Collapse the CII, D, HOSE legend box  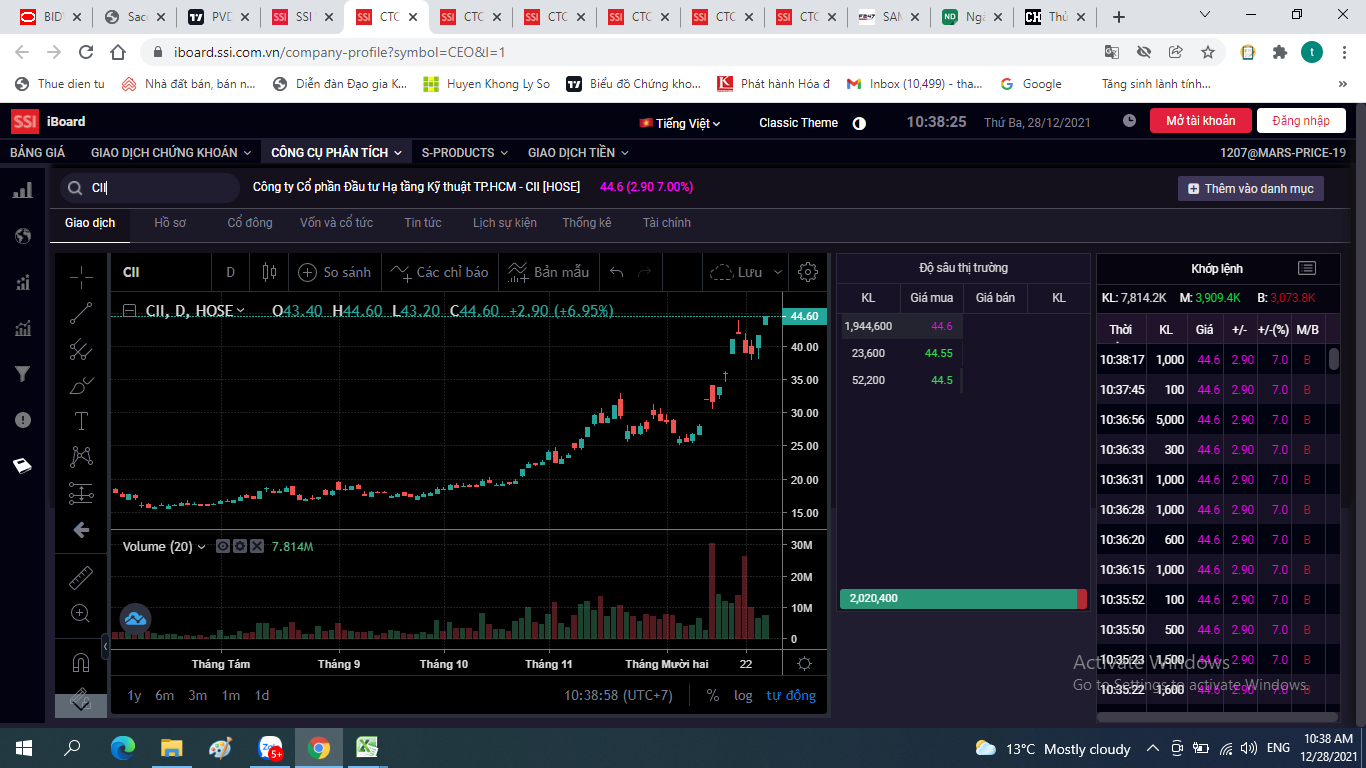130,311
